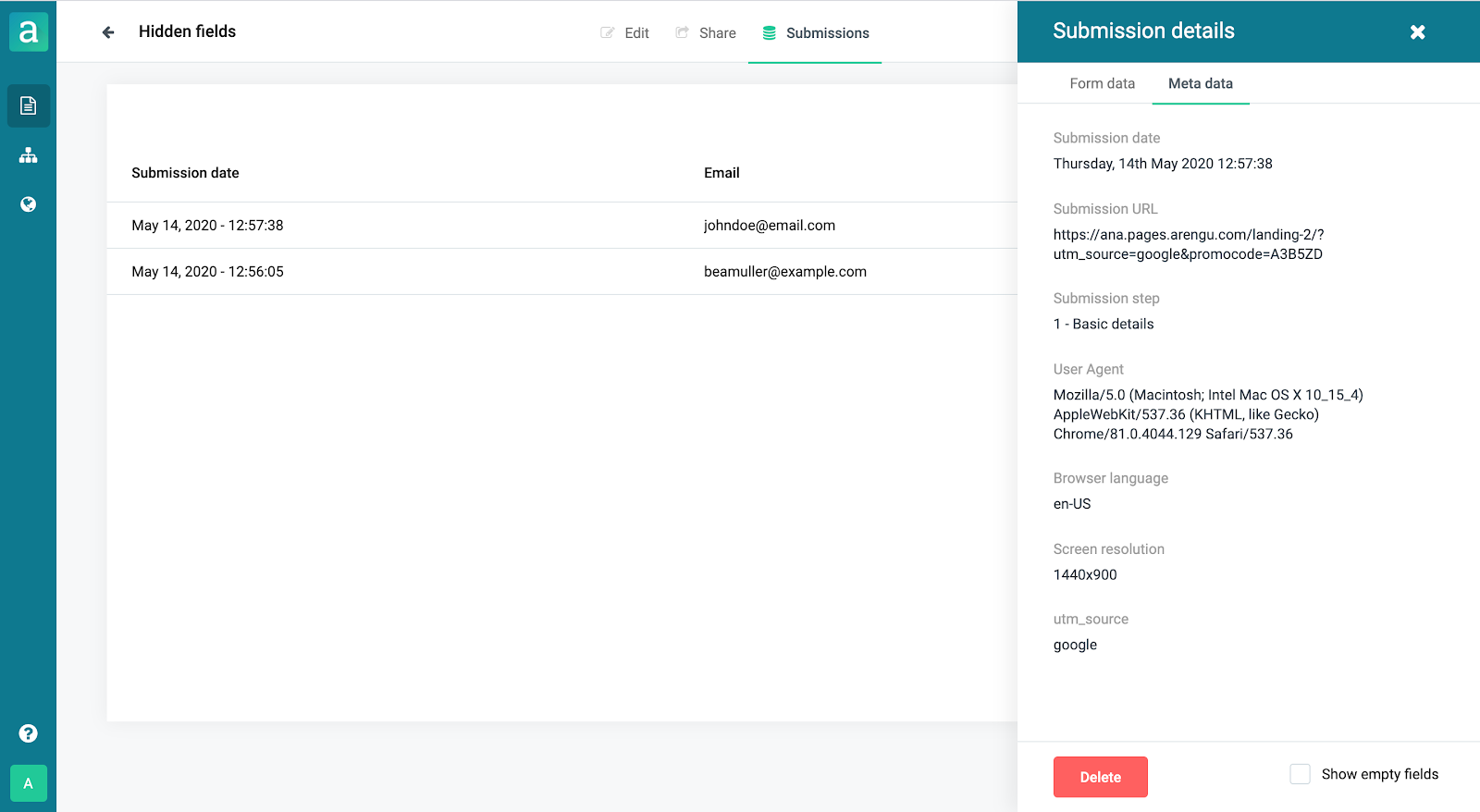Close the Submission details panel
The height and width of the screenshot is (812, 1480).
pyautogui.click(x=1417, y=32)
